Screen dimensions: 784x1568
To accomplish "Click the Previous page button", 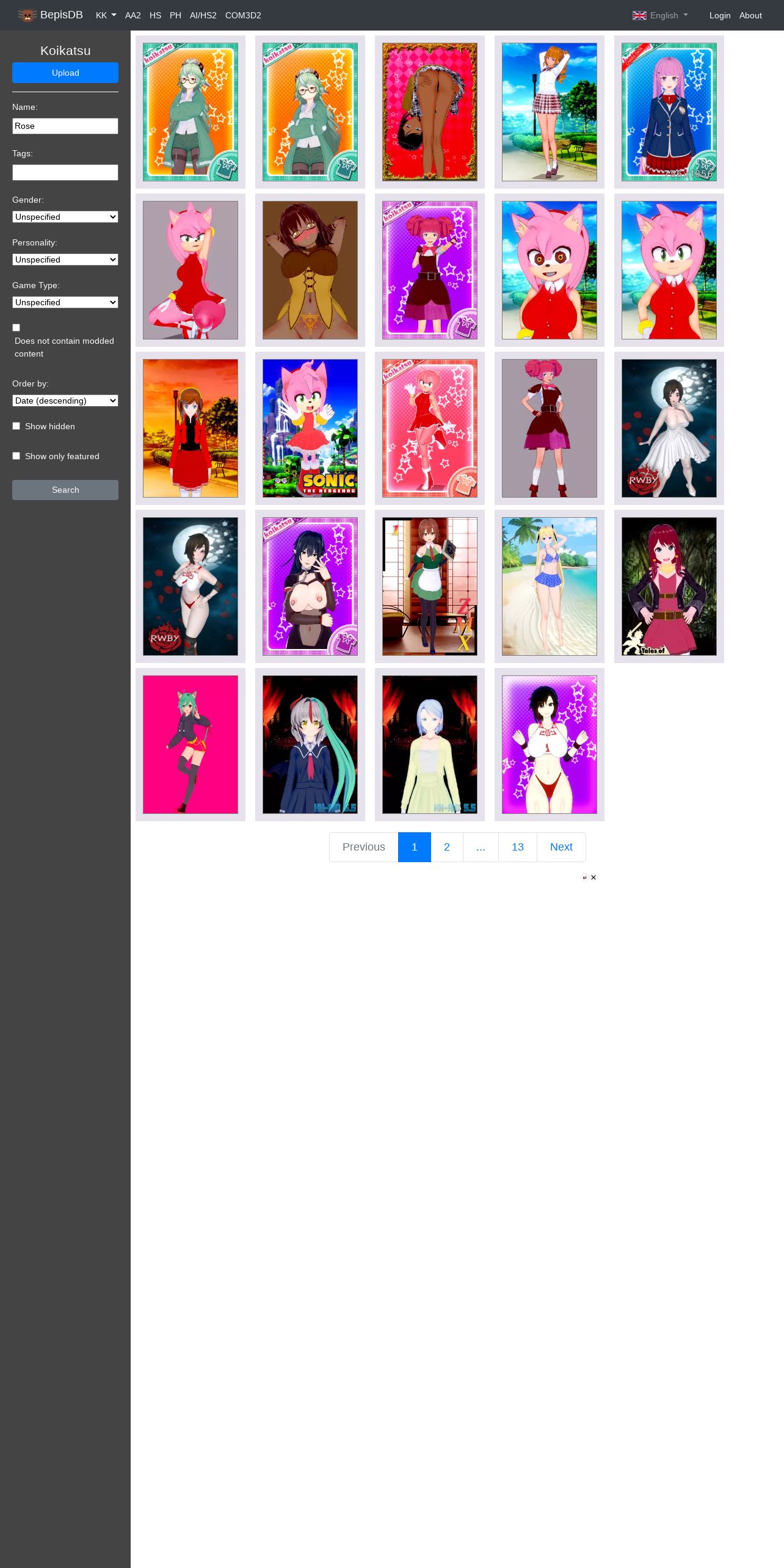I will coord(364,847).
